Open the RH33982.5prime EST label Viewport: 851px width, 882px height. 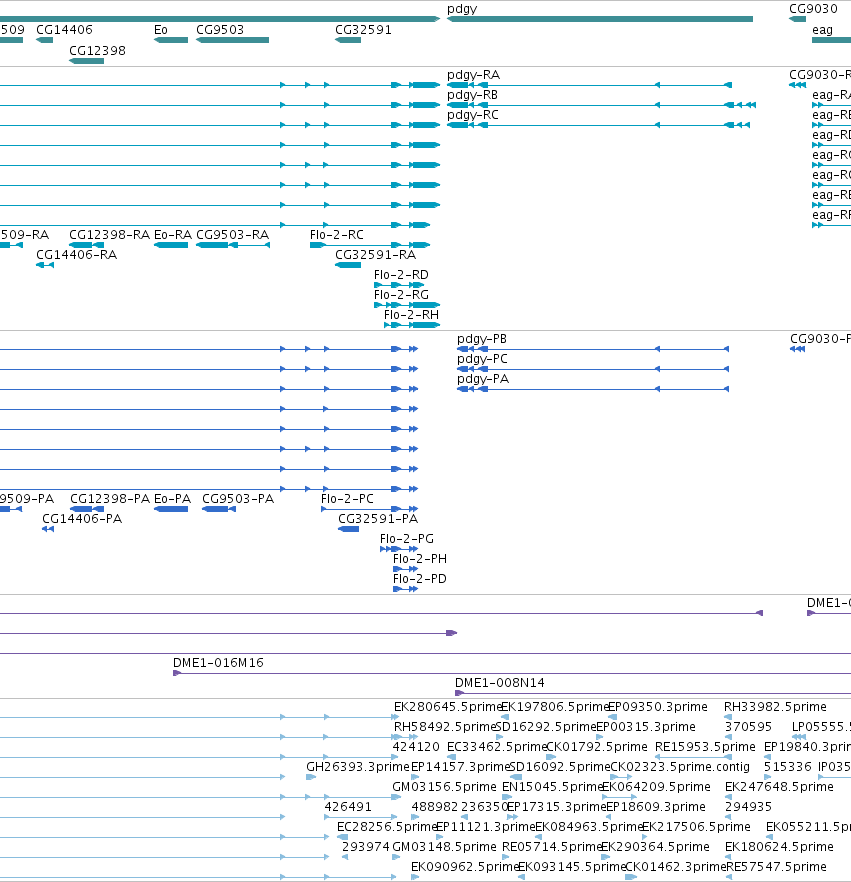tap(775, 706)
